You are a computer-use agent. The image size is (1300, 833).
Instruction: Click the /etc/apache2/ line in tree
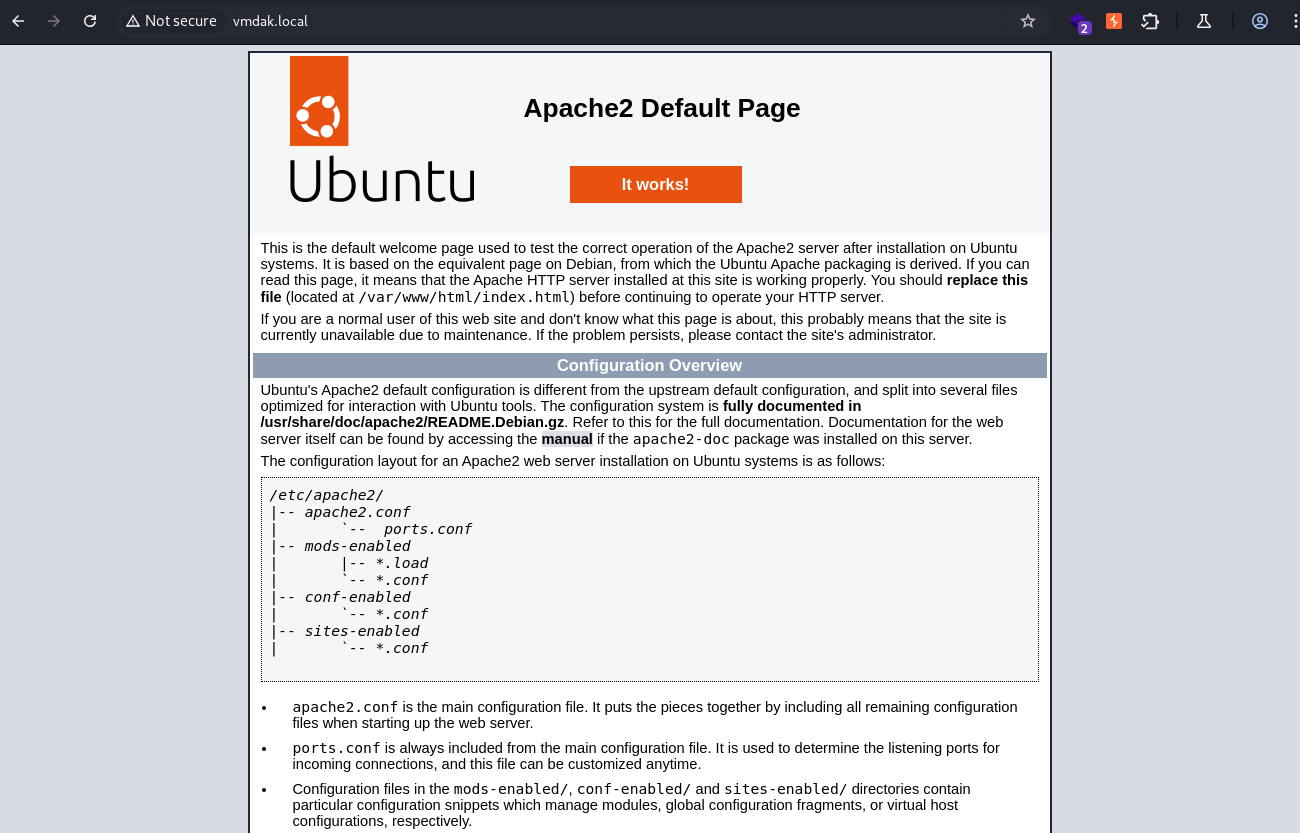point(326,495)
